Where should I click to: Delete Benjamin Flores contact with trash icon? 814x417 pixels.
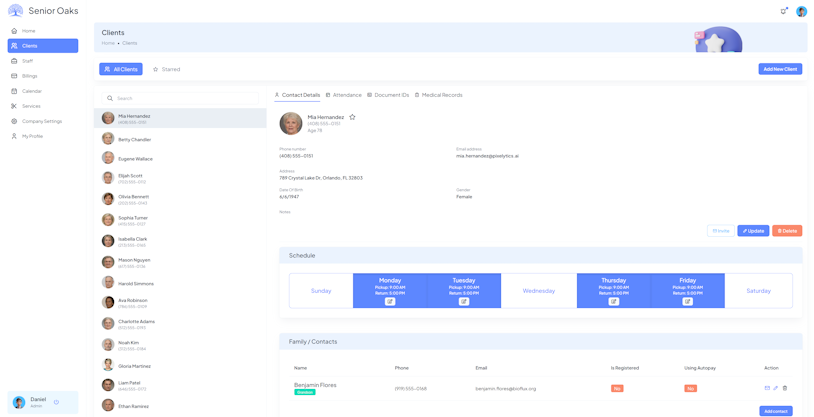tap(785, 388)
